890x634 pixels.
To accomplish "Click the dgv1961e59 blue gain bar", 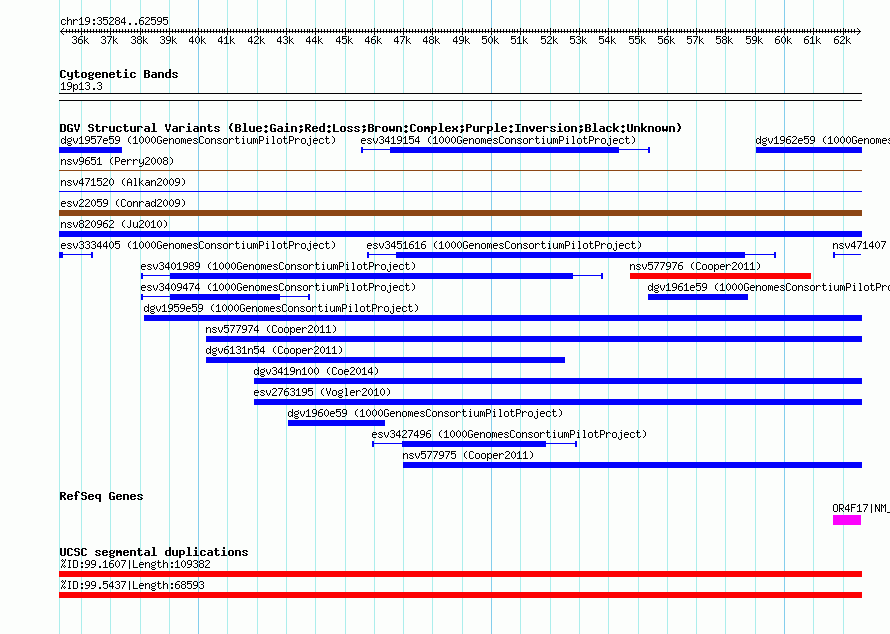I will tap(698, 297).
